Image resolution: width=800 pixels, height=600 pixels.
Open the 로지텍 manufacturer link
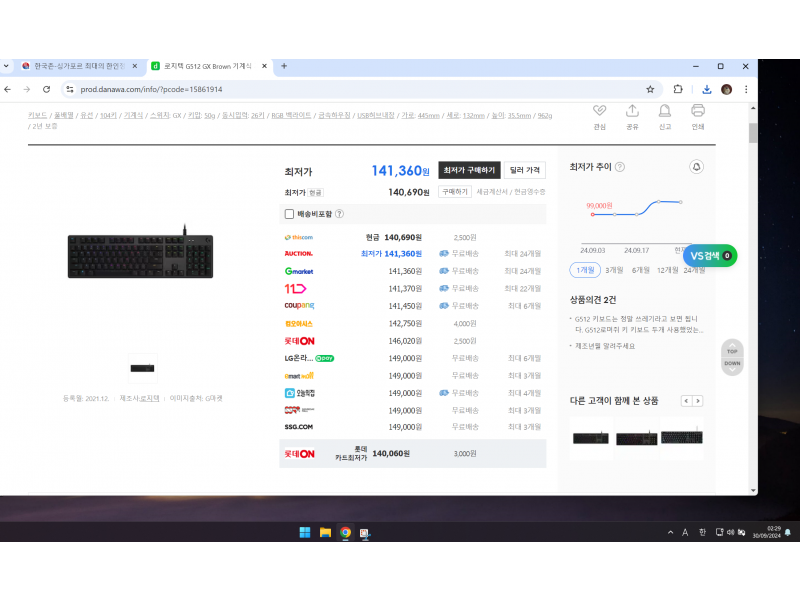point(149,398)
